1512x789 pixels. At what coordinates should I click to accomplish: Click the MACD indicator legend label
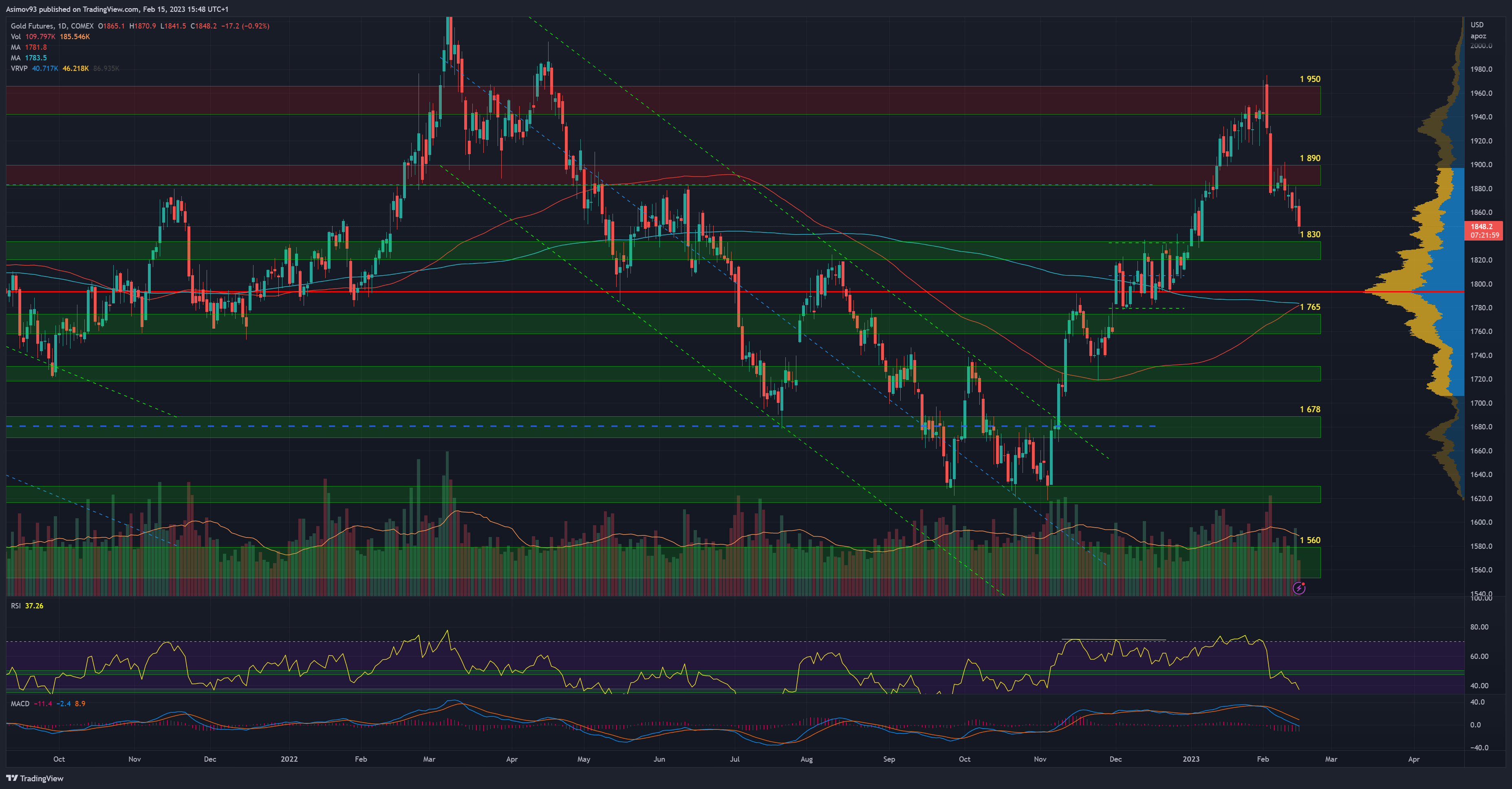(20, 703)
